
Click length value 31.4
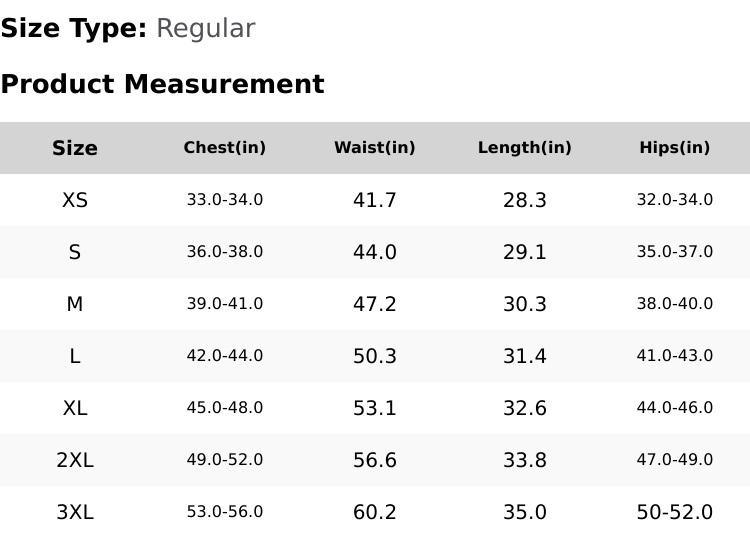click(525, 356)
